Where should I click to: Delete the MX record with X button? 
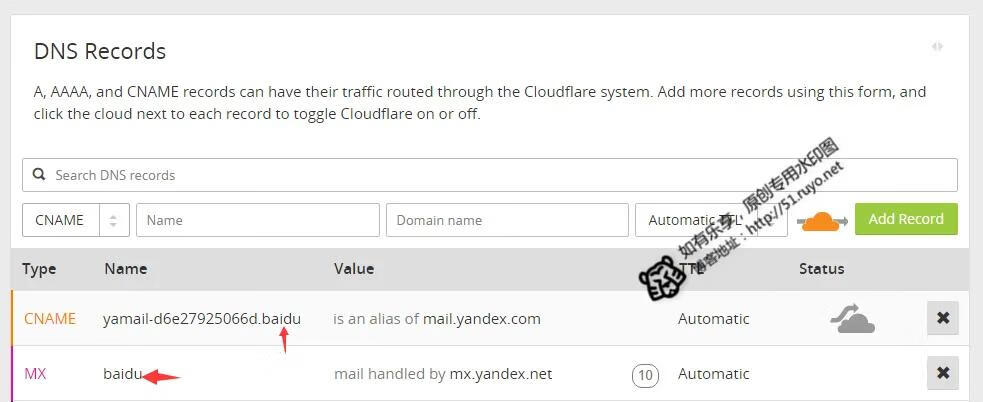click(x=942, y=374)
